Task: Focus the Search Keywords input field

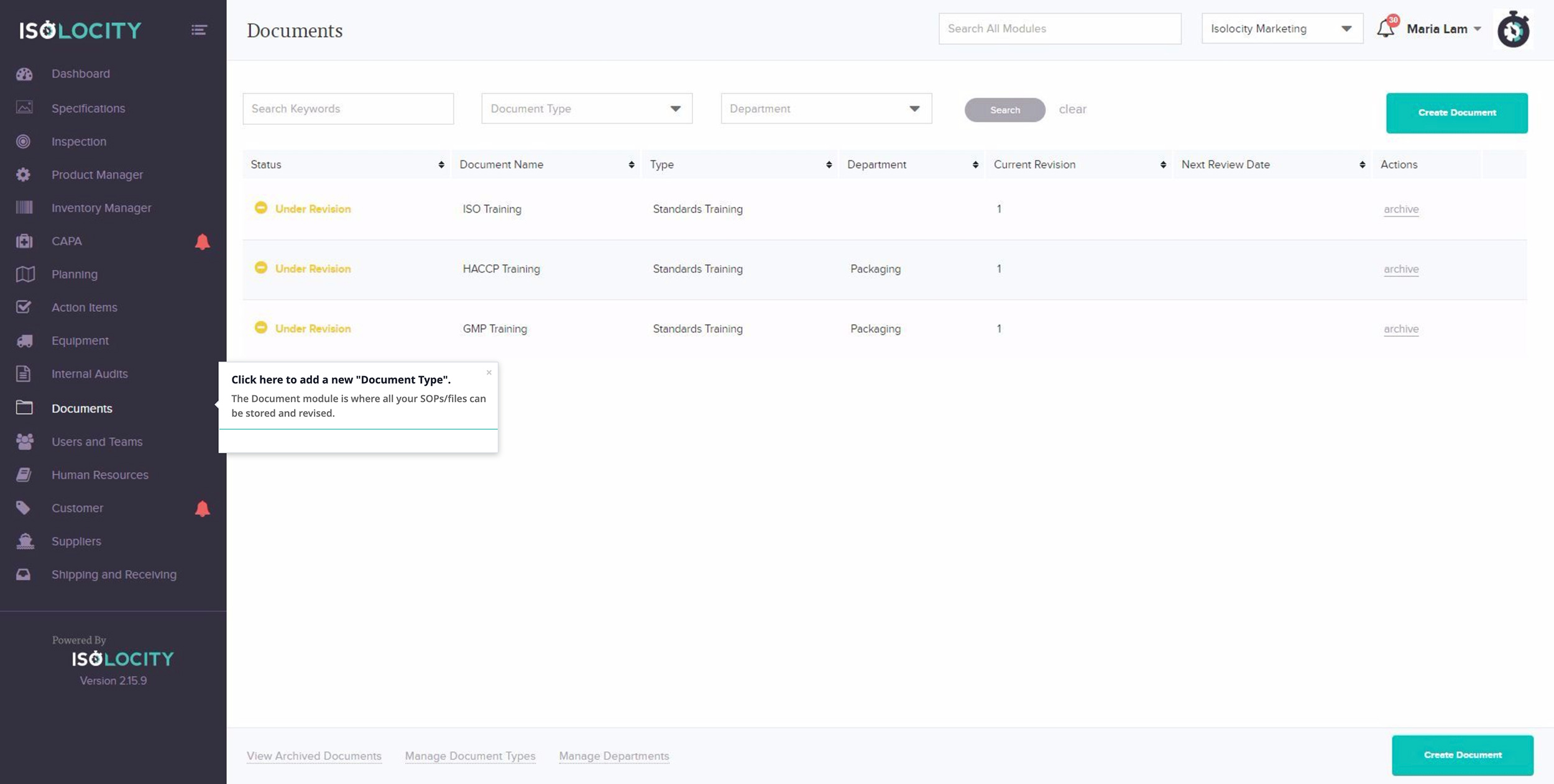Action: point(348,109)
